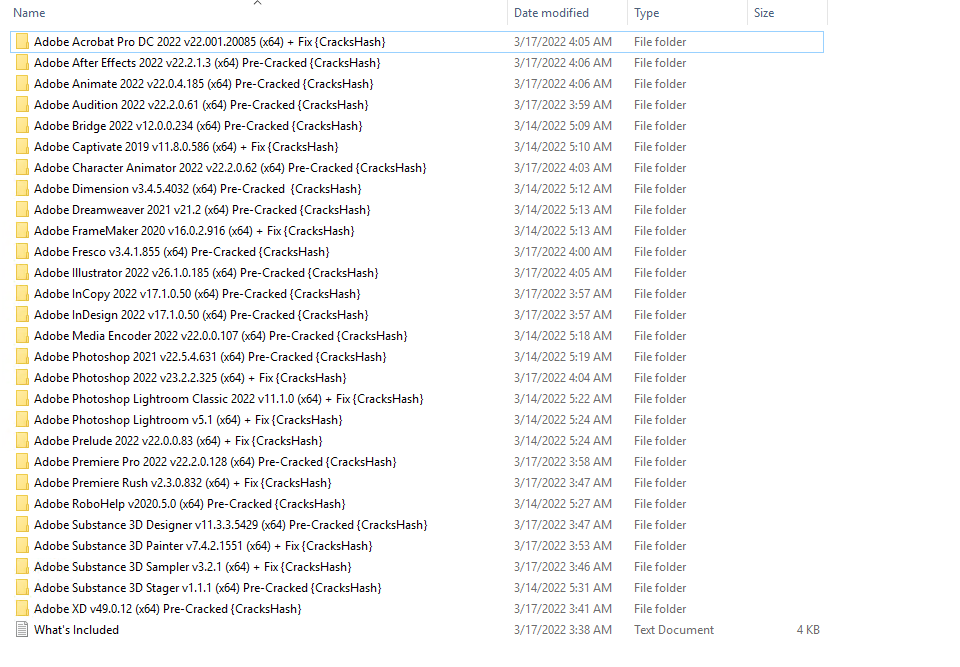Select Adobe Photoshop 2021 folder icon

(x=22, y=356)
